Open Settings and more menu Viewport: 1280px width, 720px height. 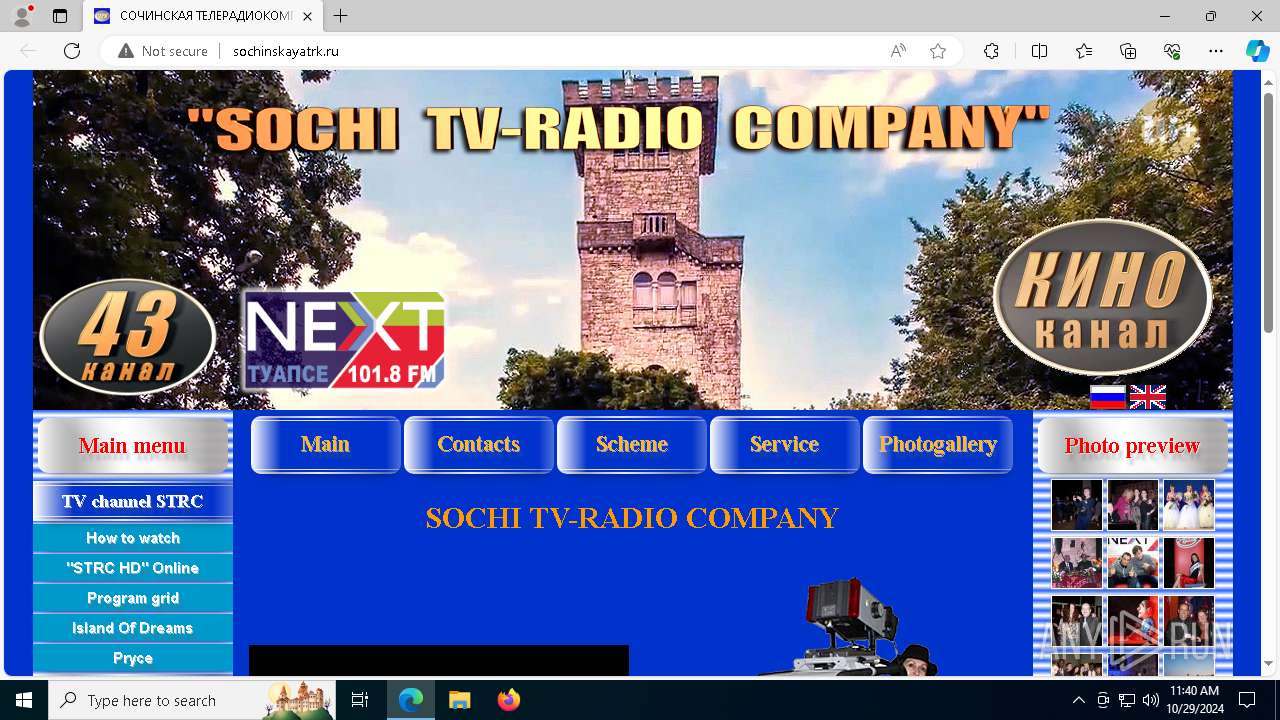pos(1216,51)
